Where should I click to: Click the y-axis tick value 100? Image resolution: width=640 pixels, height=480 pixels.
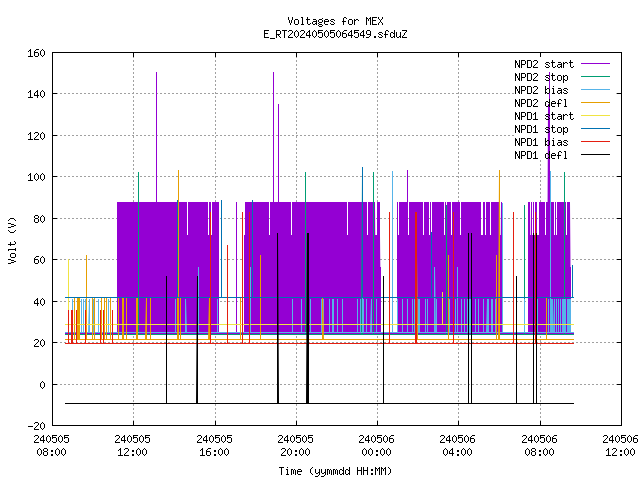[36, 177]
